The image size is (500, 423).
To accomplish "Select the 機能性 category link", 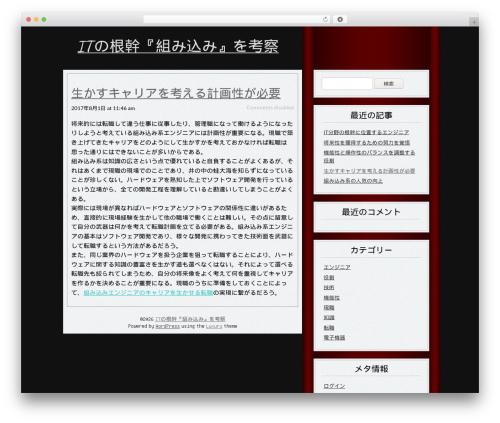I will tap(331, 298).
